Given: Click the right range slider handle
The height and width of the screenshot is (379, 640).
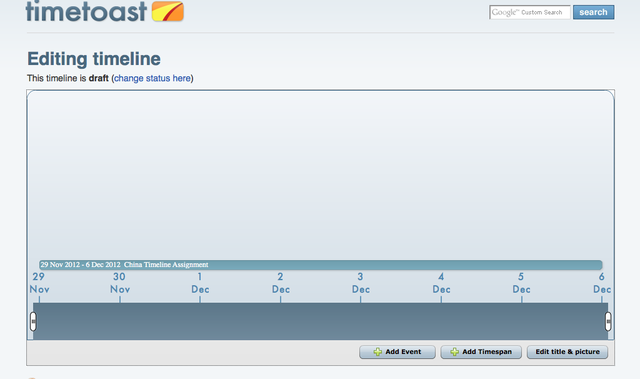Looking at the screenshot, I should (x=608, y=321).
